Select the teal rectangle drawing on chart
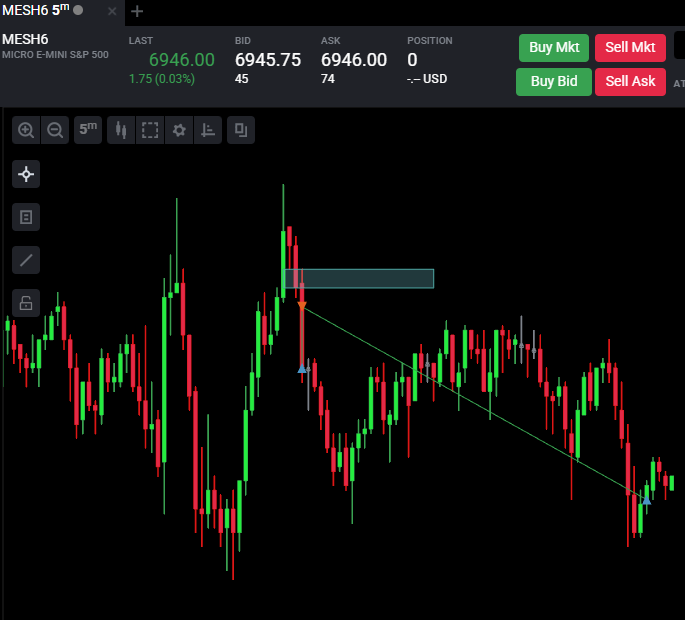Screen dimensions: 685x620 359,279
